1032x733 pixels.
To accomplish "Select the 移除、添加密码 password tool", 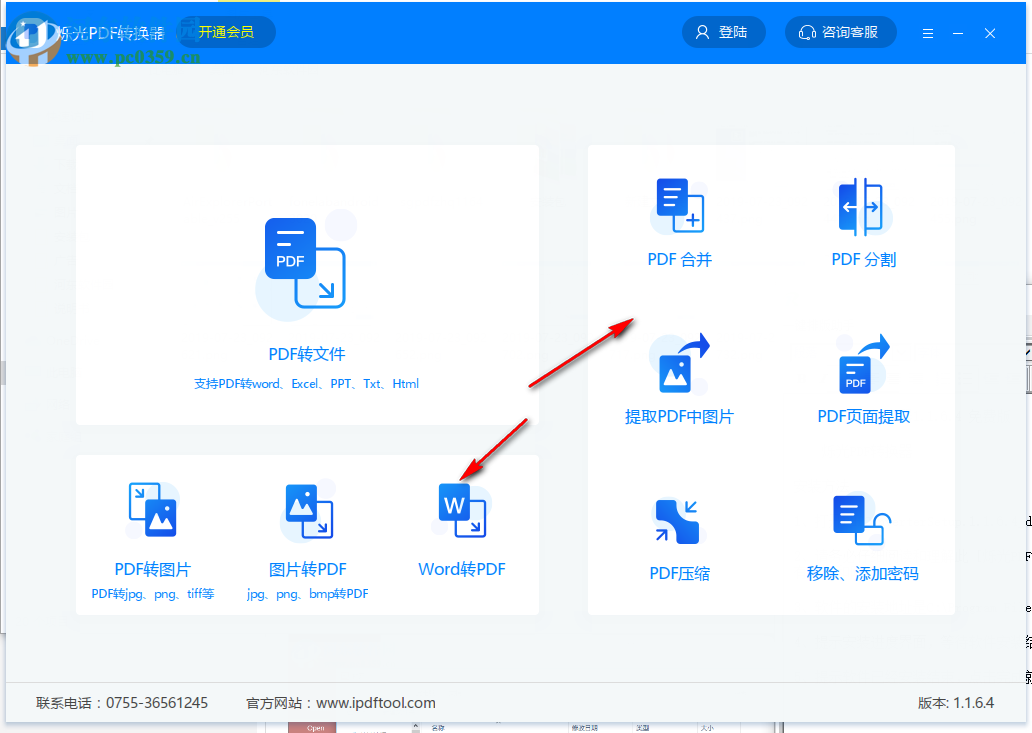I will 862,535.
